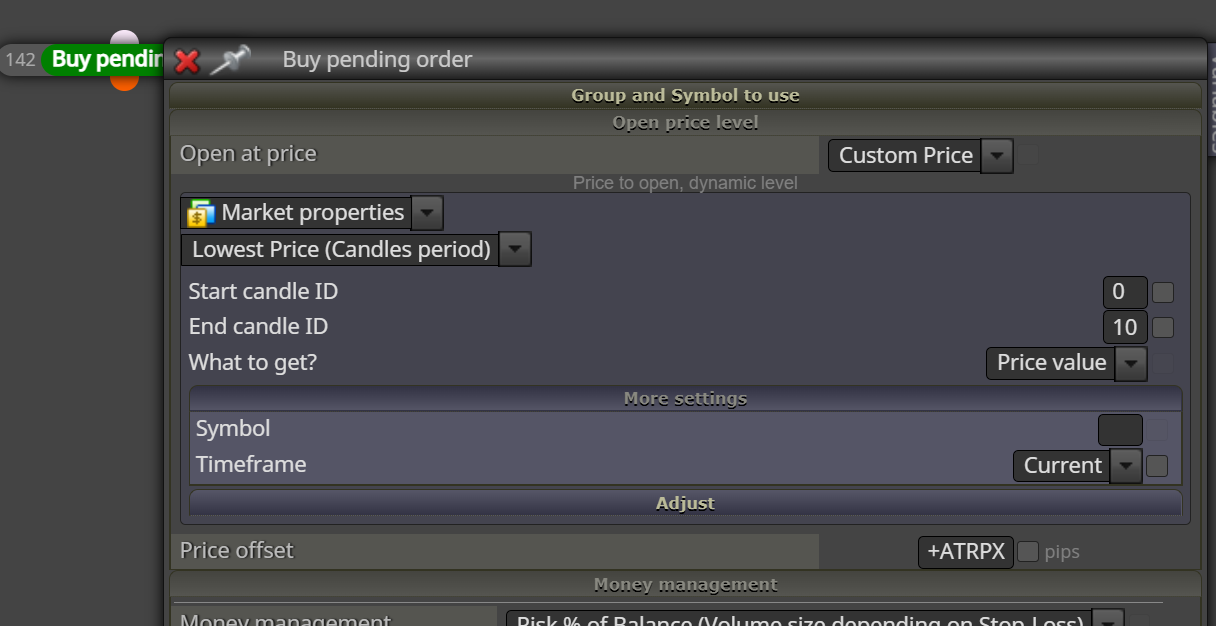
Task: Toggle the pips checkbox
Action: click(1028, 551)
